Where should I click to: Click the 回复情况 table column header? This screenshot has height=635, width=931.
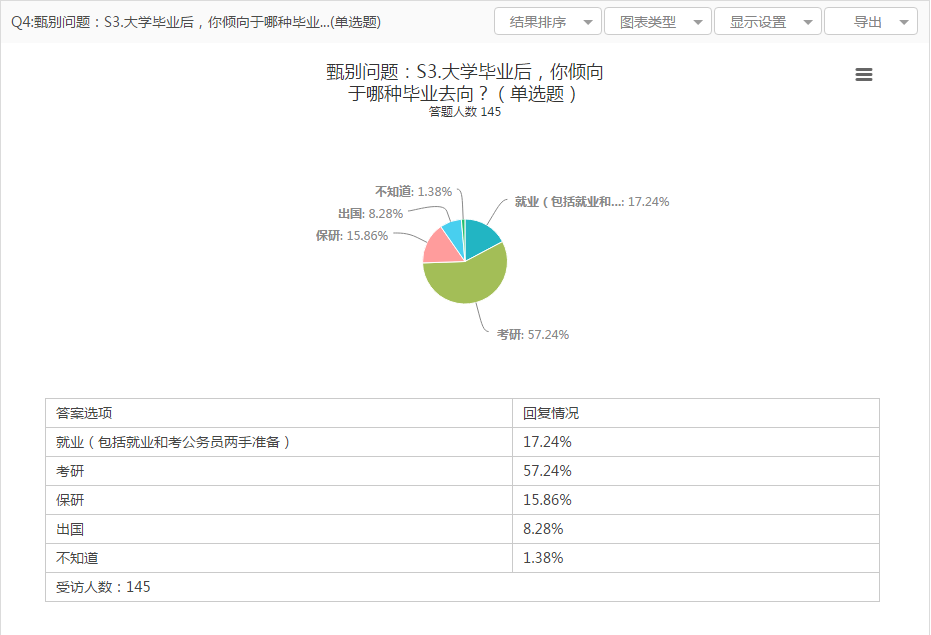[x=551, y=413]
